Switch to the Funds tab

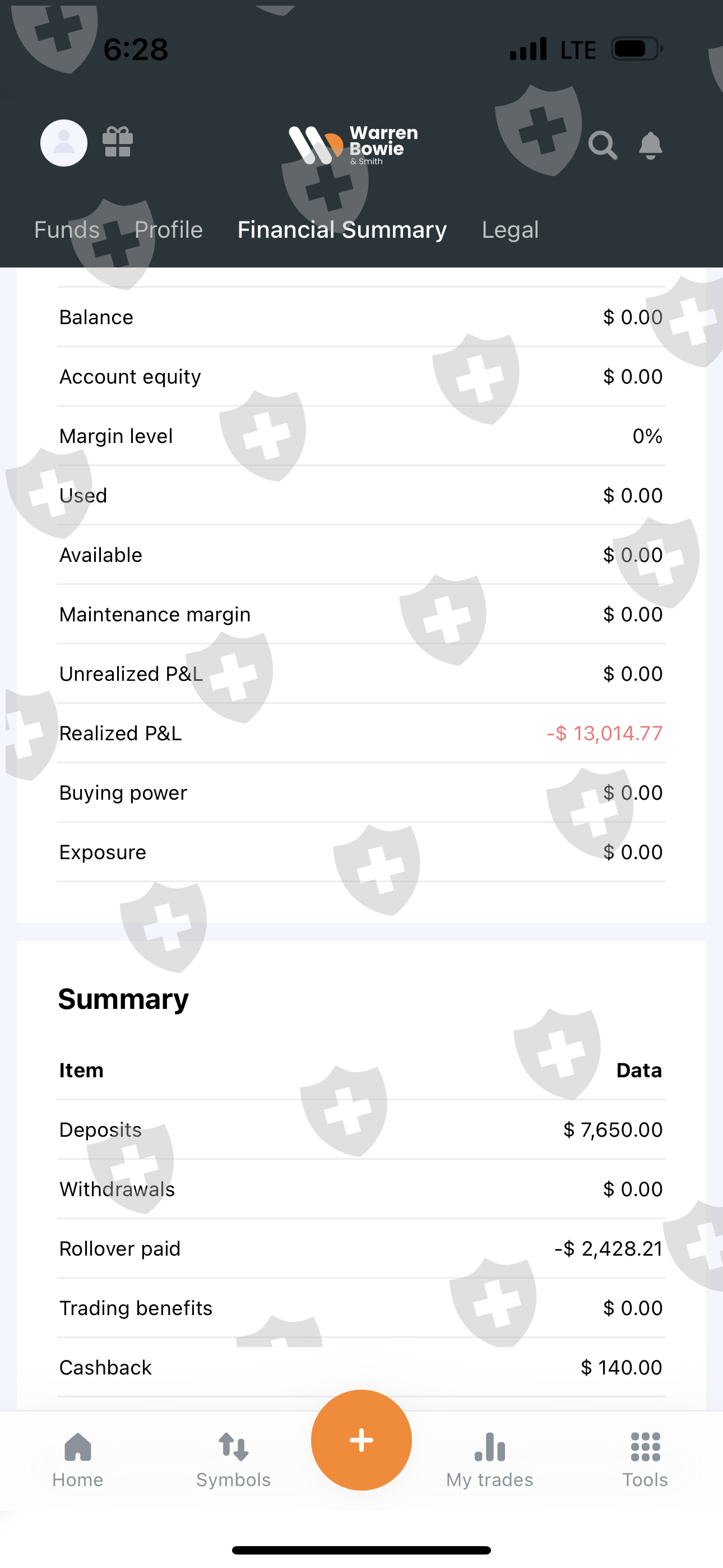(x=67, y=230)
